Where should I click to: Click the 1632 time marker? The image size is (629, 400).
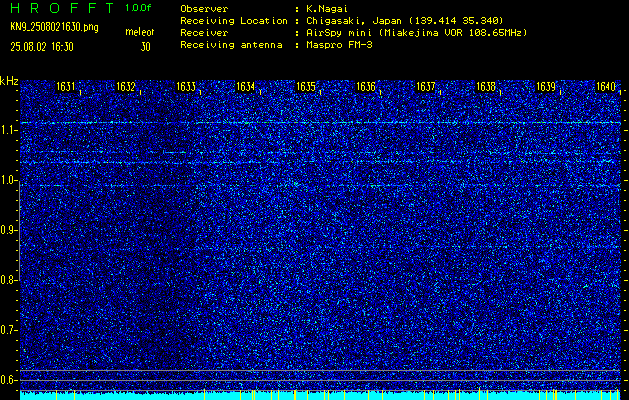click(x=126, y=87)
